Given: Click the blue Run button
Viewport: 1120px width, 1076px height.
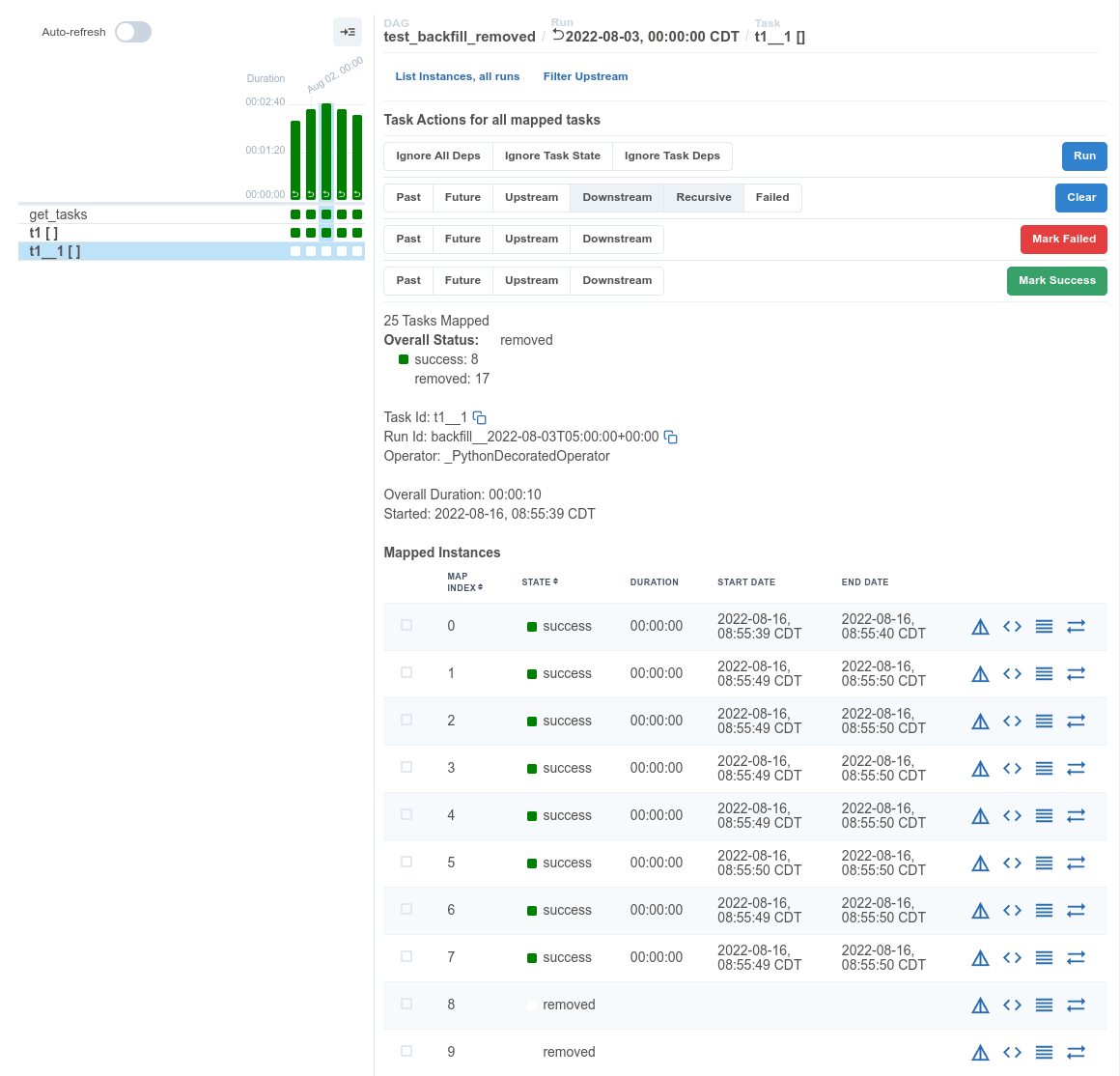Looking at the screenshot, I should click(x=1084, y=156).
